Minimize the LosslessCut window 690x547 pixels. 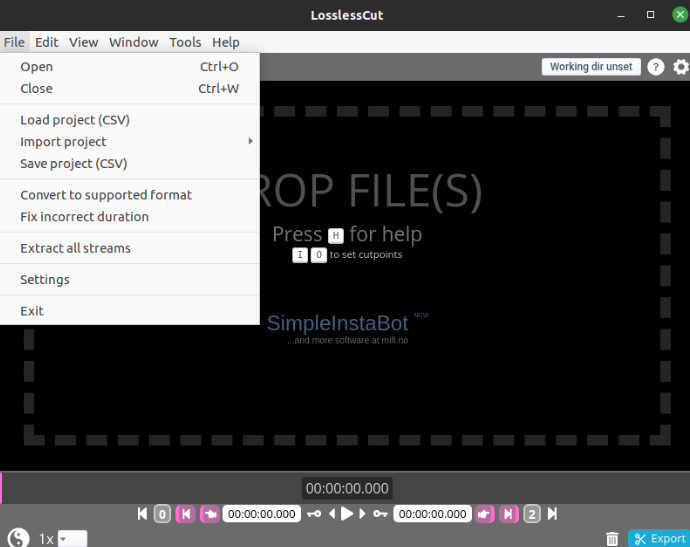621,15
